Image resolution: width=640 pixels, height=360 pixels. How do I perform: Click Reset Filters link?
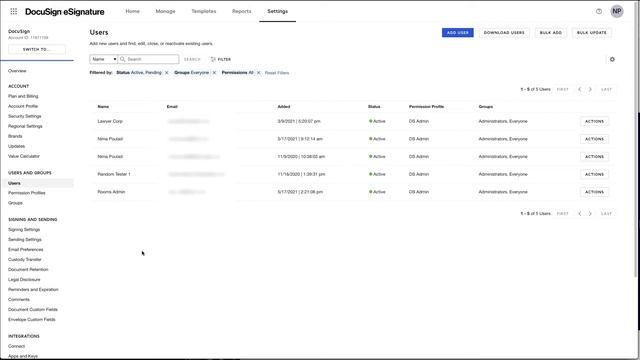click(277, 73)
